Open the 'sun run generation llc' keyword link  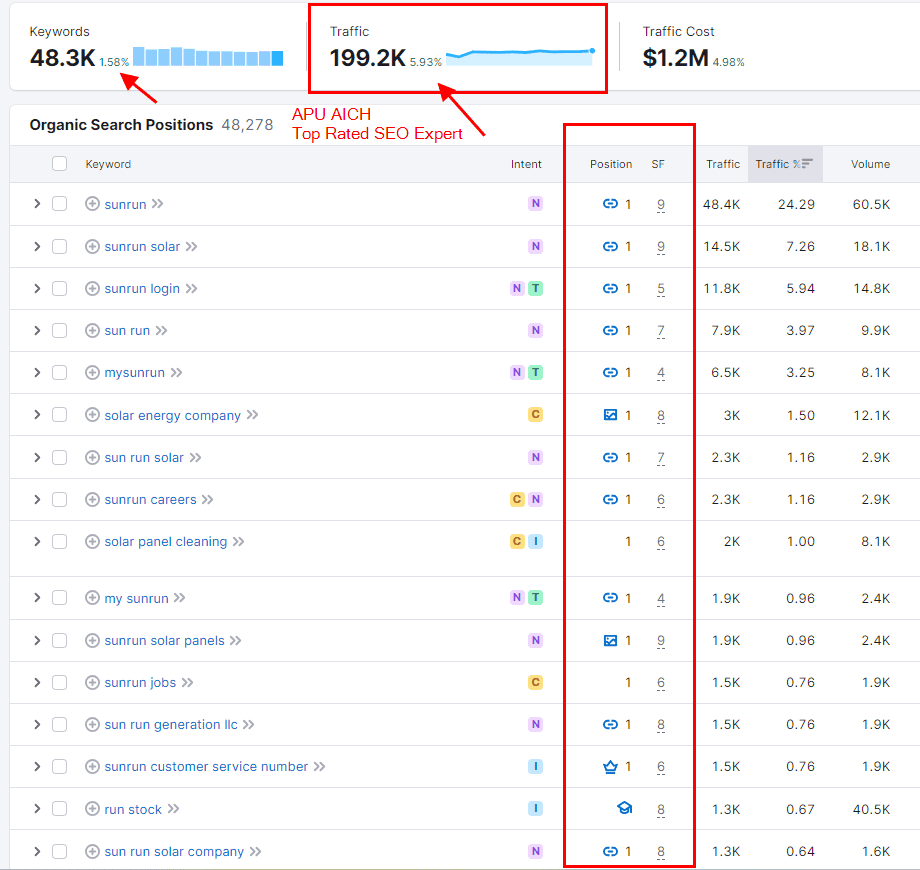(171, 725)
